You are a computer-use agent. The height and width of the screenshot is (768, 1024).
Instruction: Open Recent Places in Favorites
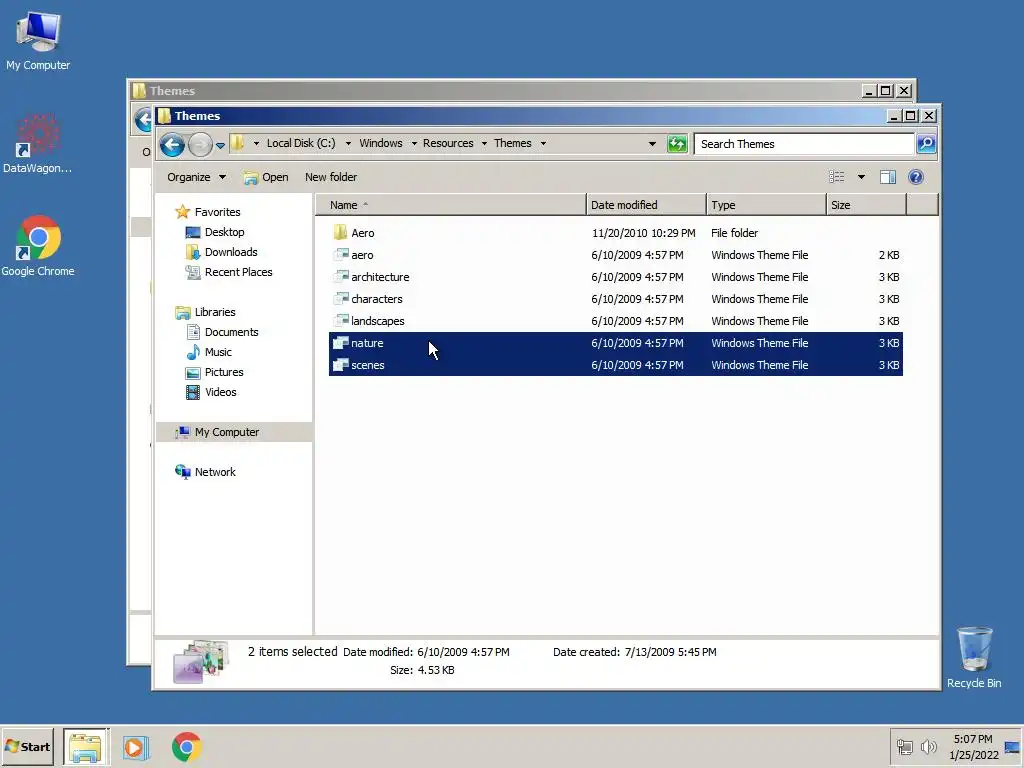(229, 272)
